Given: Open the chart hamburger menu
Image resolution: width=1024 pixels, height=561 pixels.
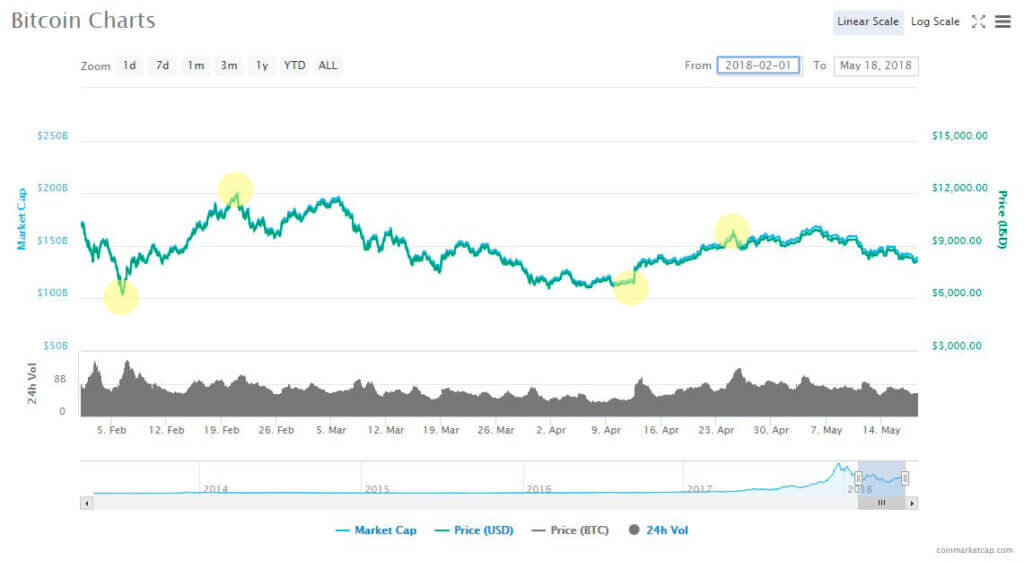Looking at the screenshot, I should [1003, 22].
